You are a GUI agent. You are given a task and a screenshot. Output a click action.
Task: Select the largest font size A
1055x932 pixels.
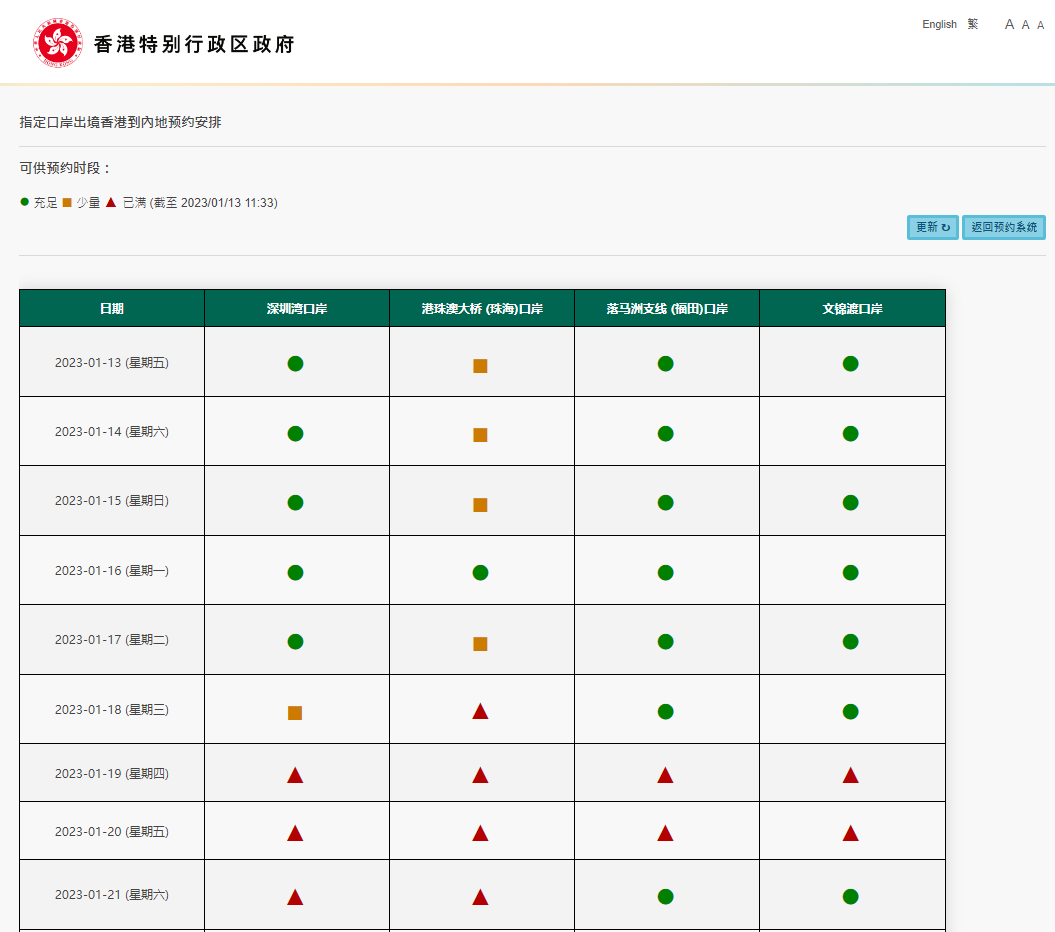tap(1009, 24)
